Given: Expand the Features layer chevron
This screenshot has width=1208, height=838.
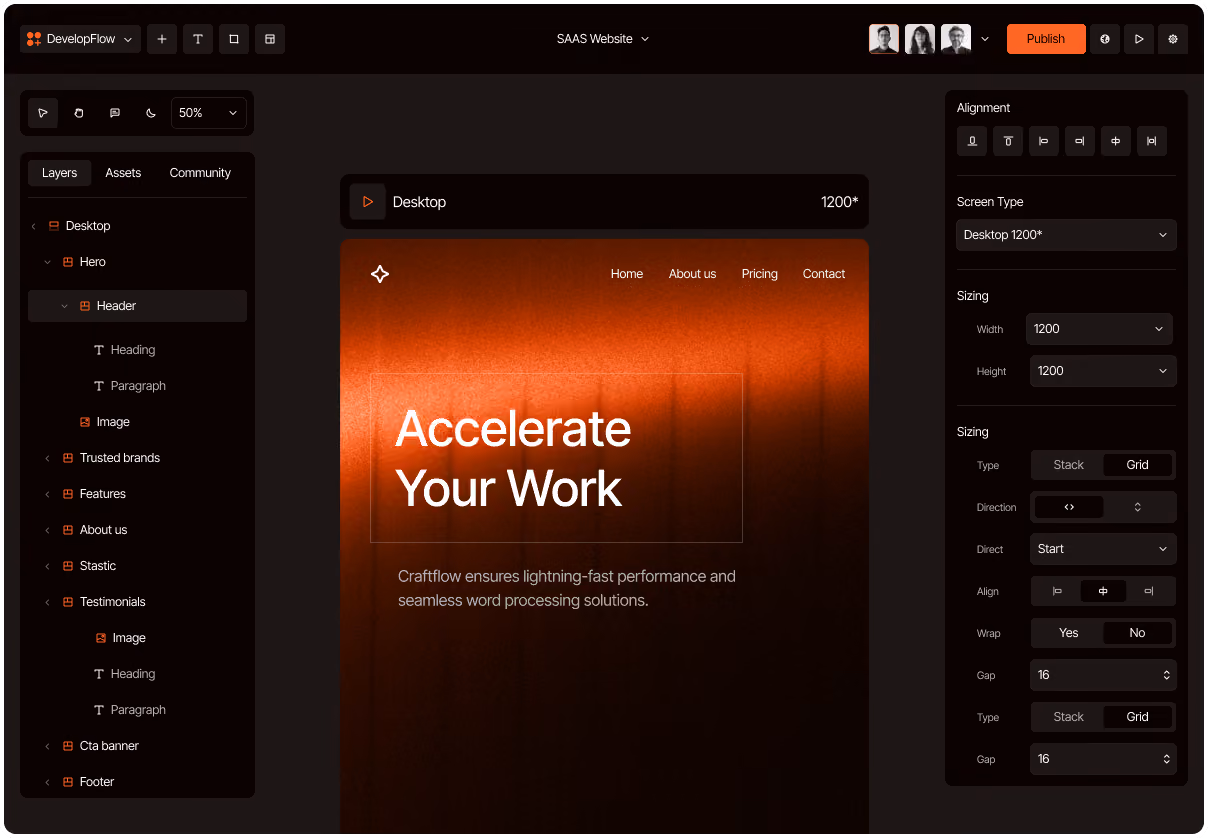Looking at the screenshot, I should click(47, 494).
